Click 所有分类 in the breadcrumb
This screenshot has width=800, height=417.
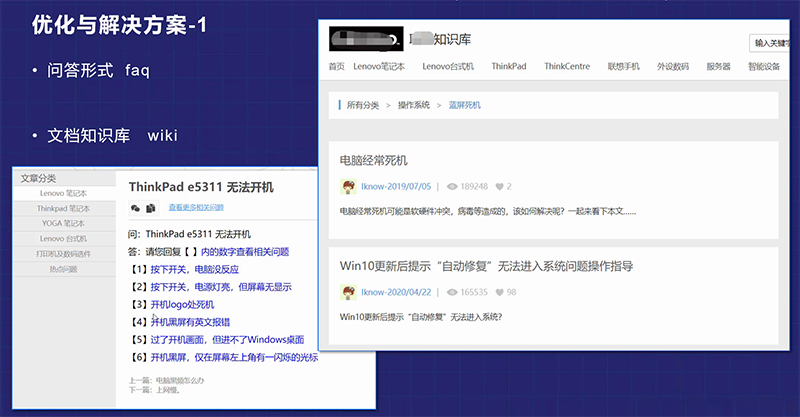pyautogui.click(x=363, y=105)
